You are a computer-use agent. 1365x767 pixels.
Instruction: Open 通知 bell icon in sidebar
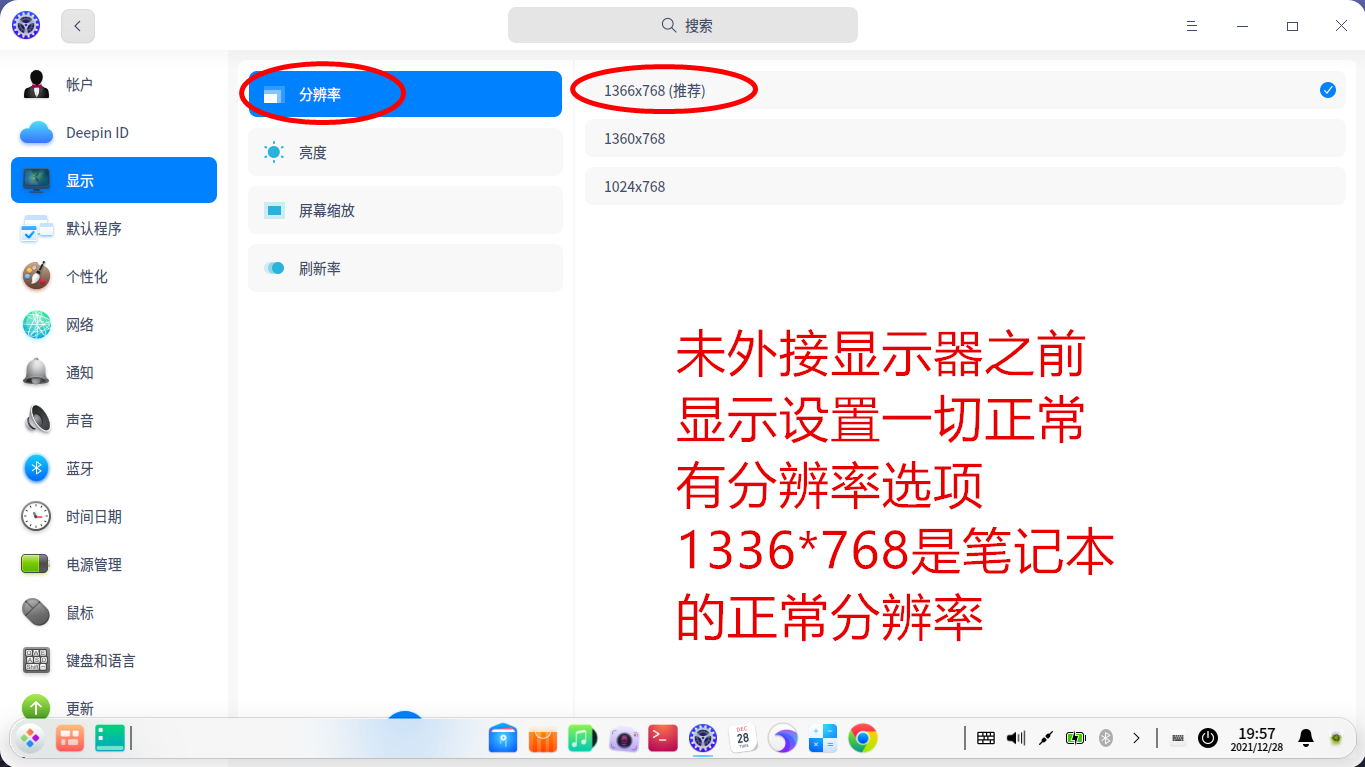click(36, 372)
